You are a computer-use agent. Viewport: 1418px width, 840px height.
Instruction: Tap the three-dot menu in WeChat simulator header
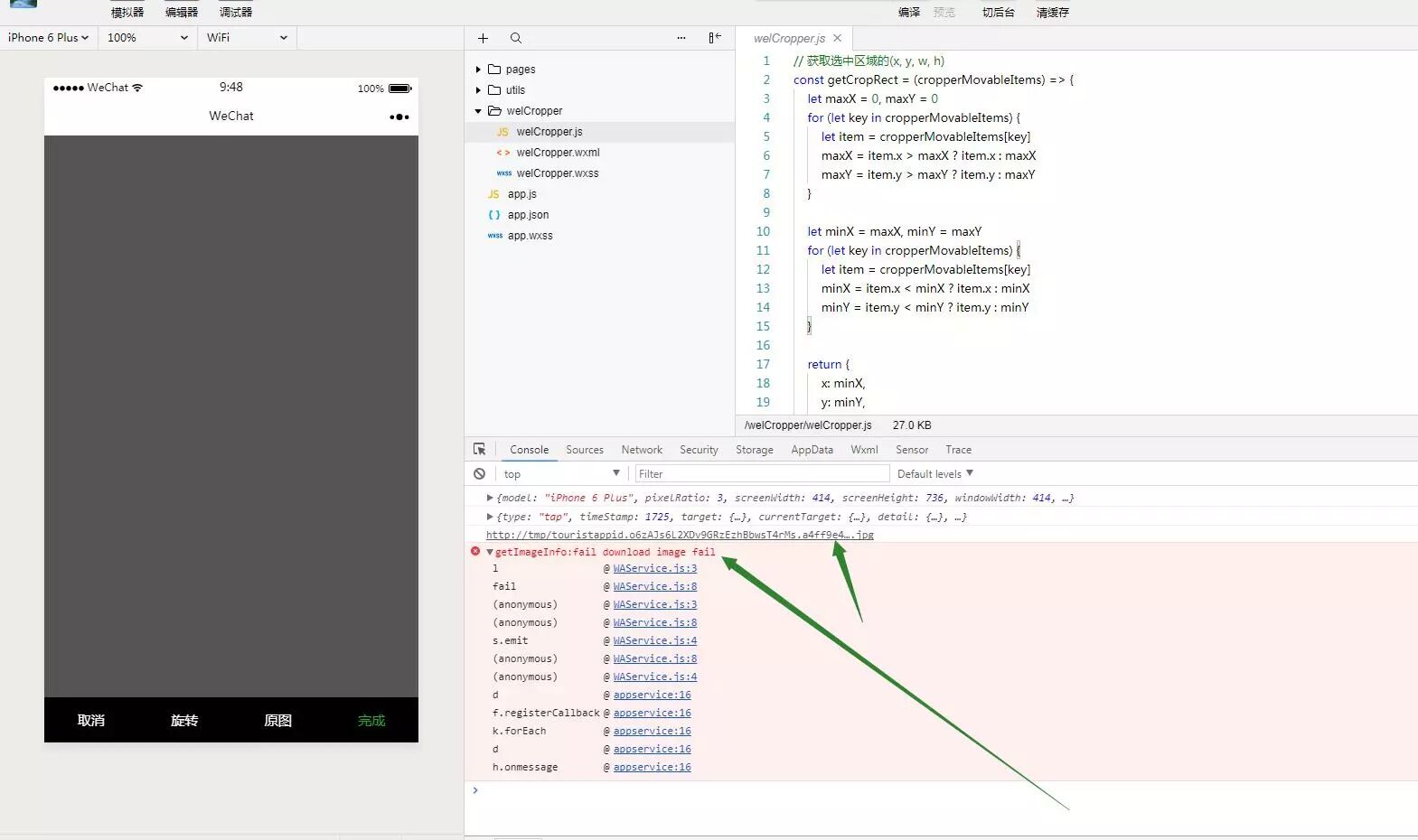click(399, 117)
